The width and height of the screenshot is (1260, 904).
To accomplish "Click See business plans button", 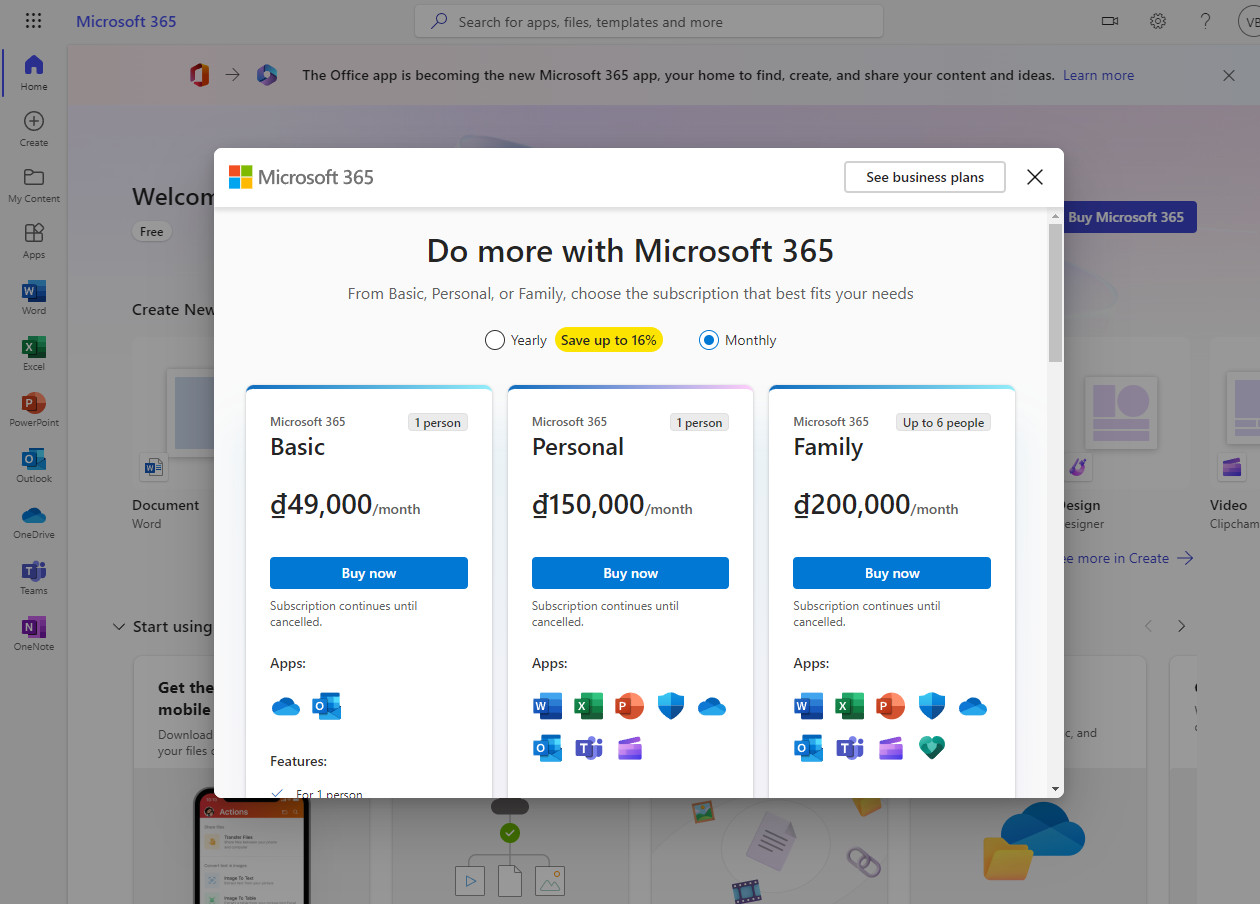I will point(925,177).
